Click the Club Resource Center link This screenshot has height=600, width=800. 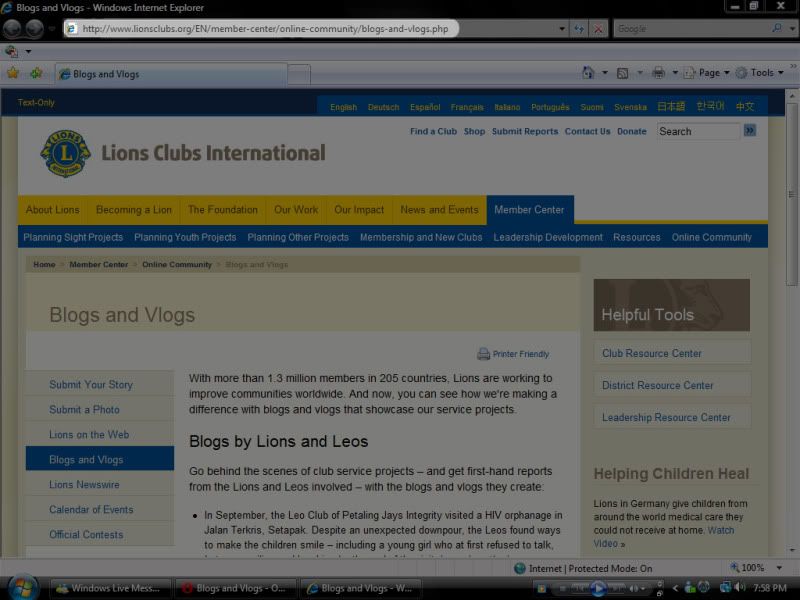[x=652, y=353]
